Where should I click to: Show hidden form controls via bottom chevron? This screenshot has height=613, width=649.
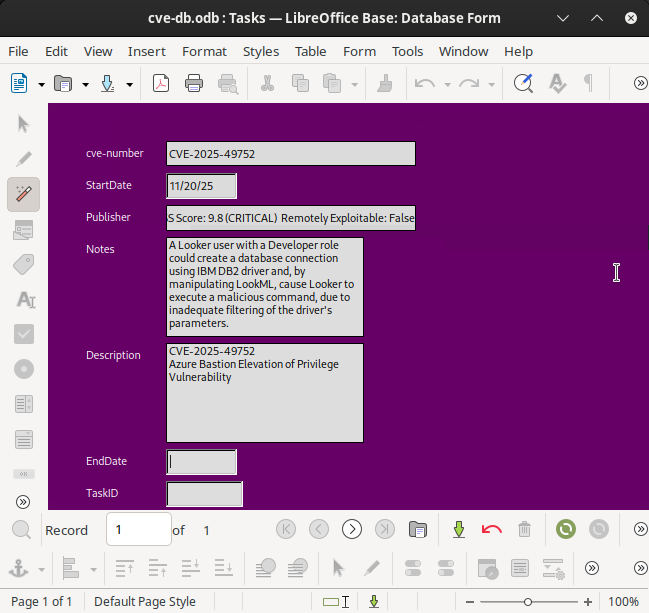point(24,502)
